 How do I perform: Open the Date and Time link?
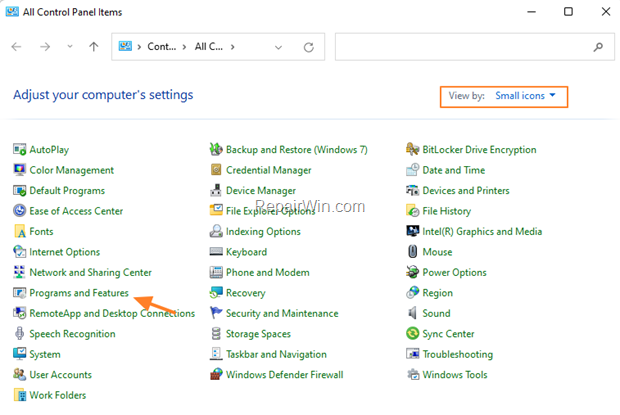pyautogui.click(x=454, y=170)
